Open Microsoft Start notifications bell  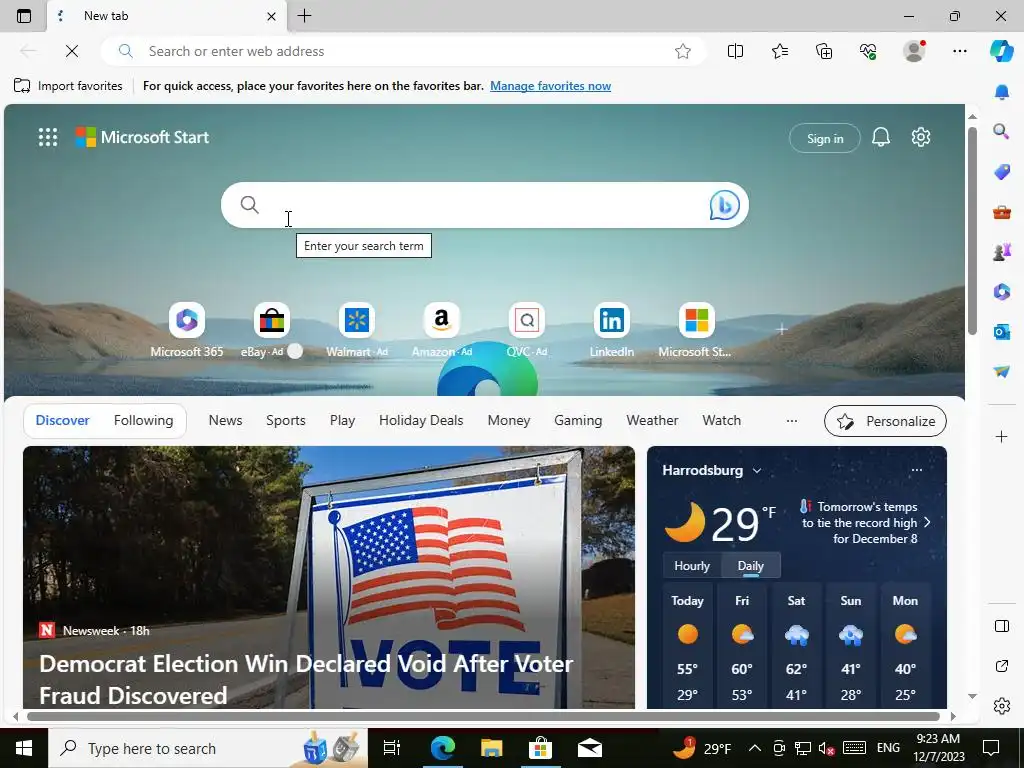pos(881,137)
